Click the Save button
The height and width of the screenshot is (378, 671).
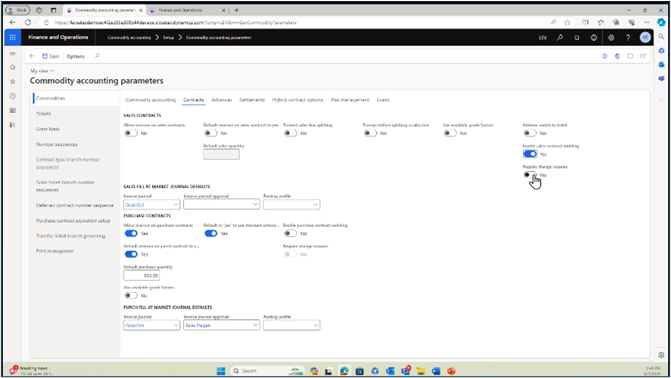point(50,56)
